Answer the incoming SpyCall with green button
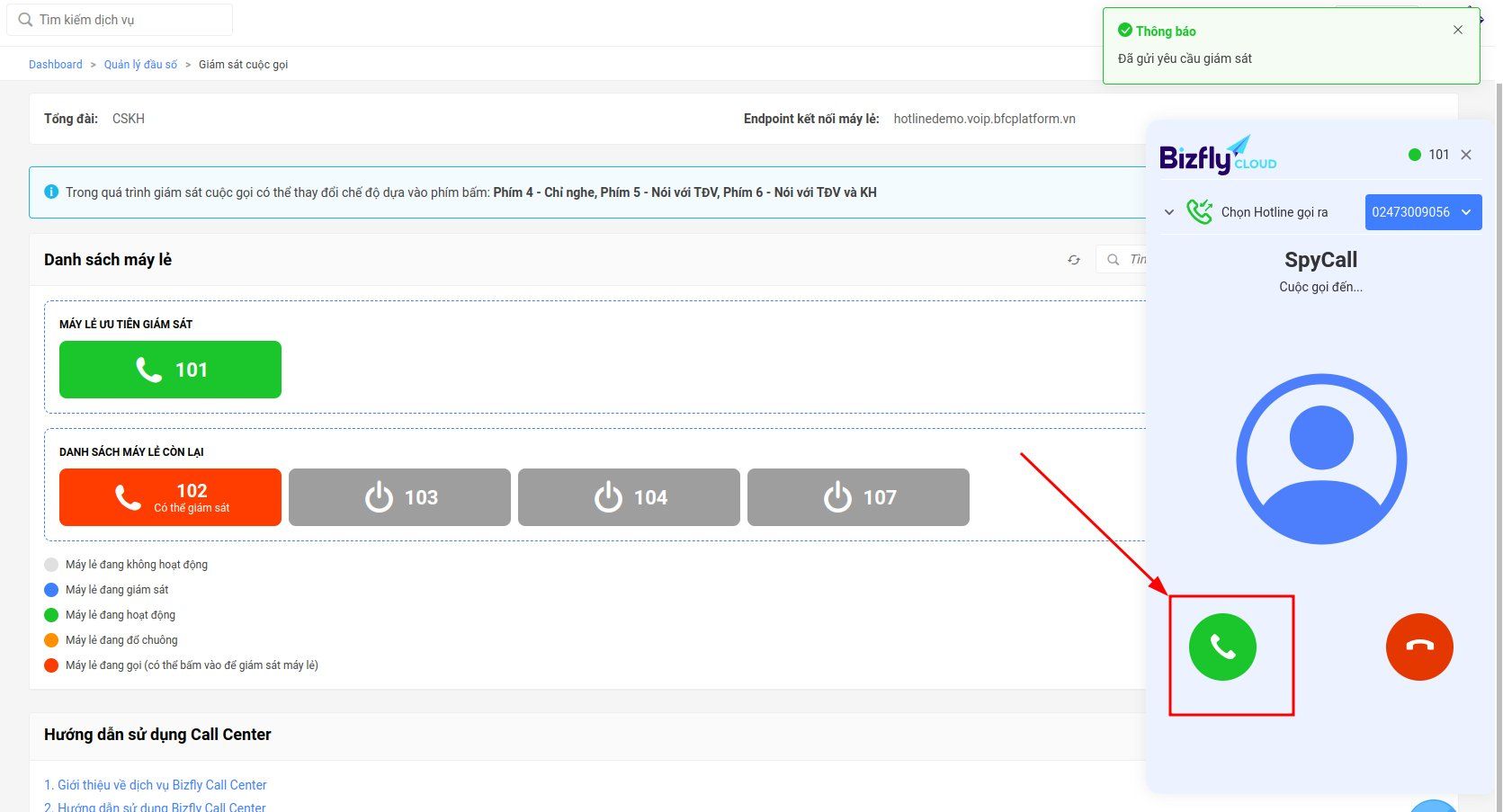 click(x=1222, y=647)
